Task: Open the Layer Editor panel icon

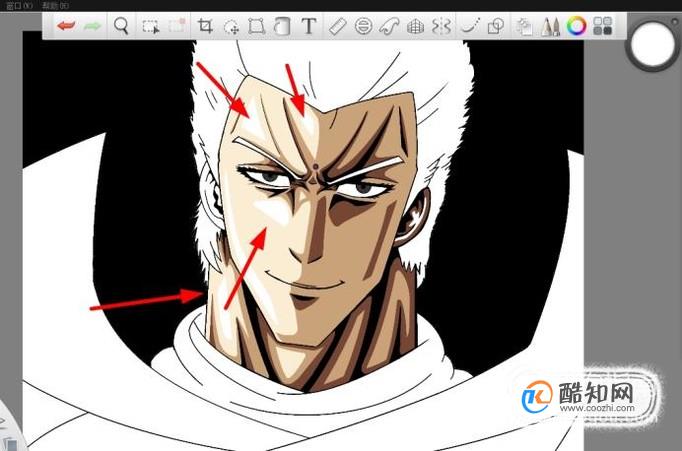Action: pyautogui.click(x=524, y=27)
